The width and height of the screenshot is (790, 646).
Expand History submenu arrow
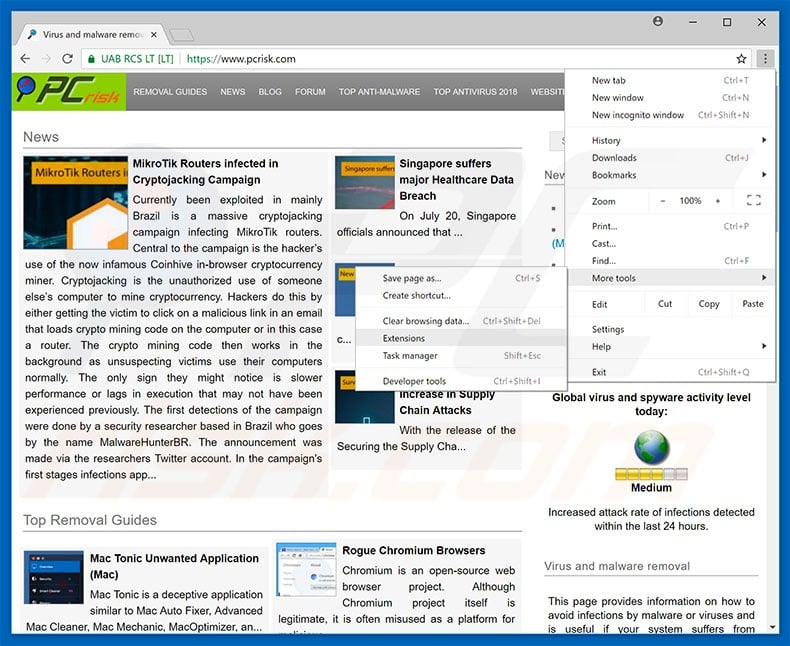[764, 140]
